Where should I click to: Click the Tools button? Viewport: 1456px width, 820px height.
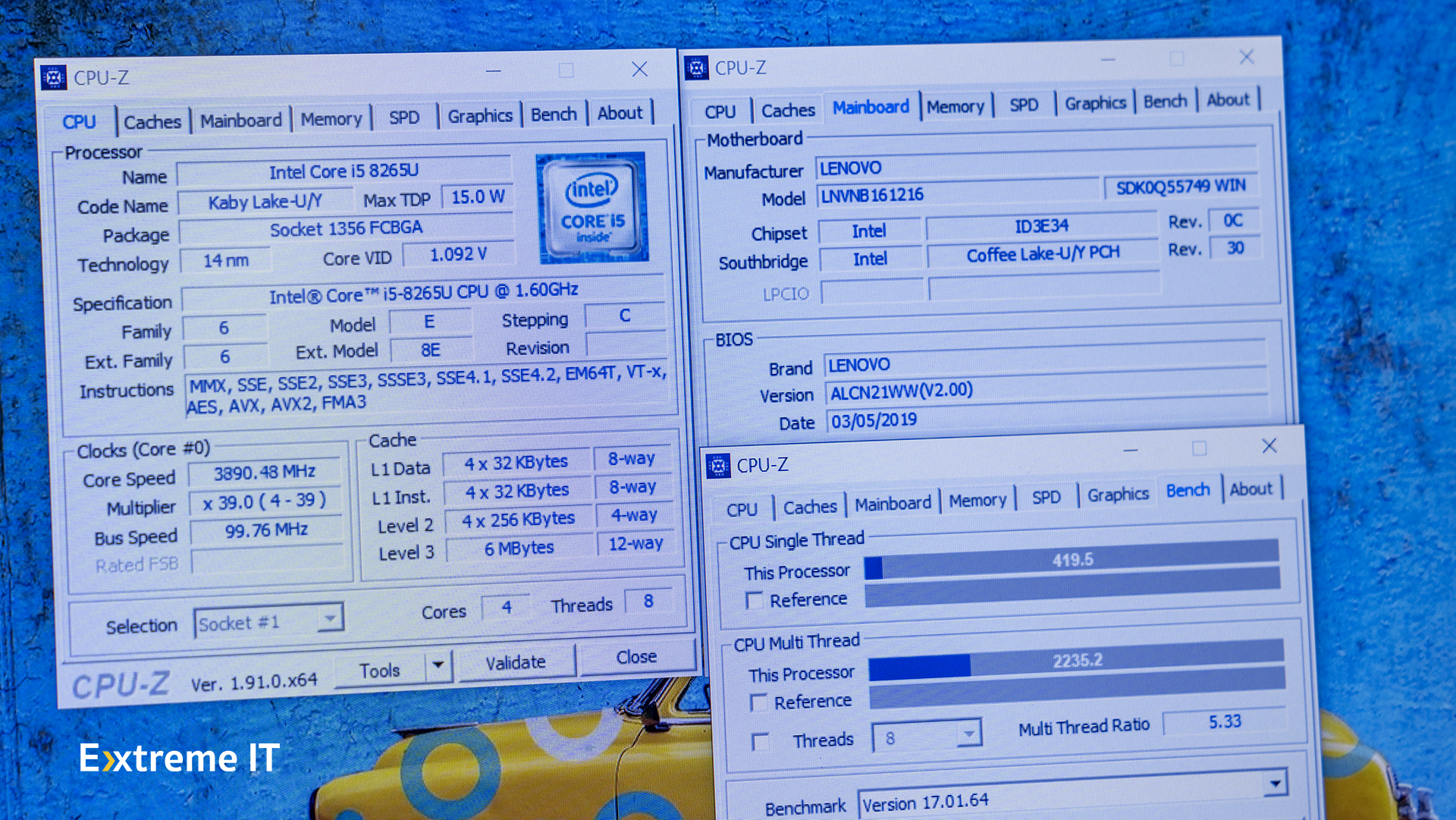click(x=379, y=671)
